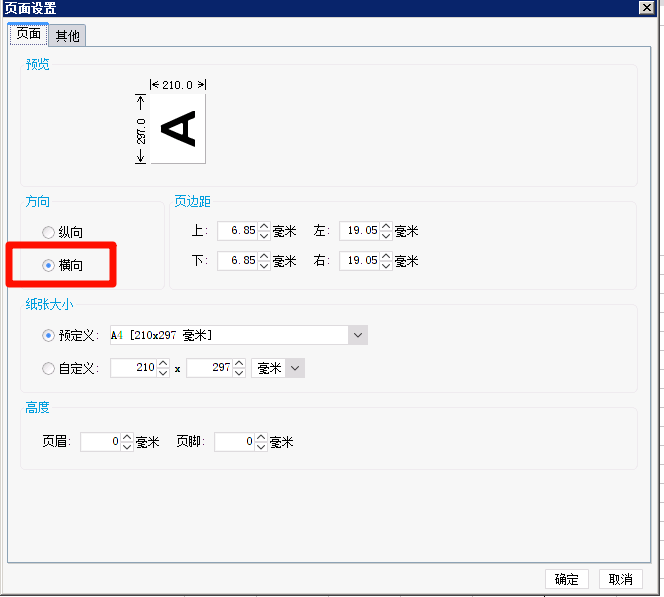Increase the 页眉 header height

(x=127, y=437)
